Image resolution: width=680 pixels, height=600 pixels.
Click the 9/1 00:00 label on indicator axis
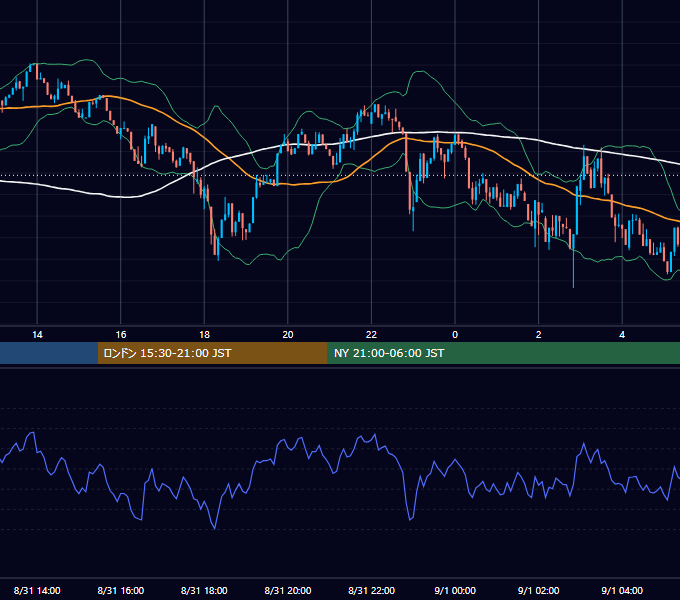click(455, 590)
